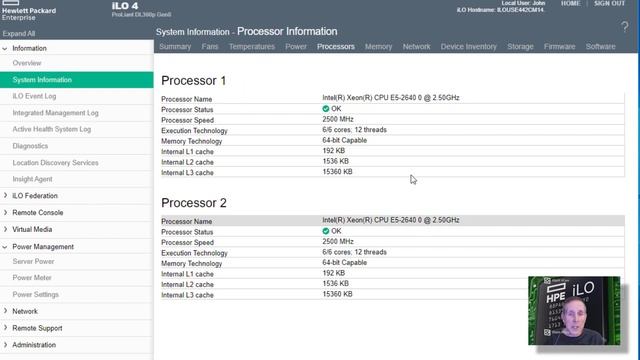
Task: Collapse the Information section chevron
Action: (x=5, y=49)
